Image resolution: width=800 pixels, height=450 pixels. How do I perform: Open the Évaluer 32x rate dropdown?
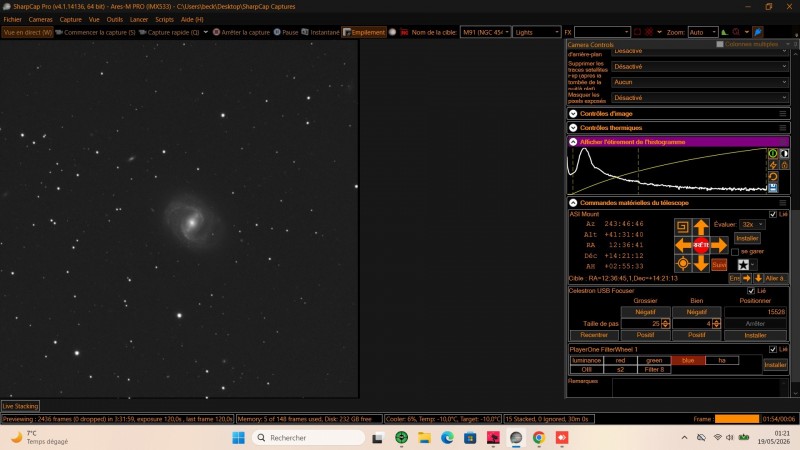753,224
